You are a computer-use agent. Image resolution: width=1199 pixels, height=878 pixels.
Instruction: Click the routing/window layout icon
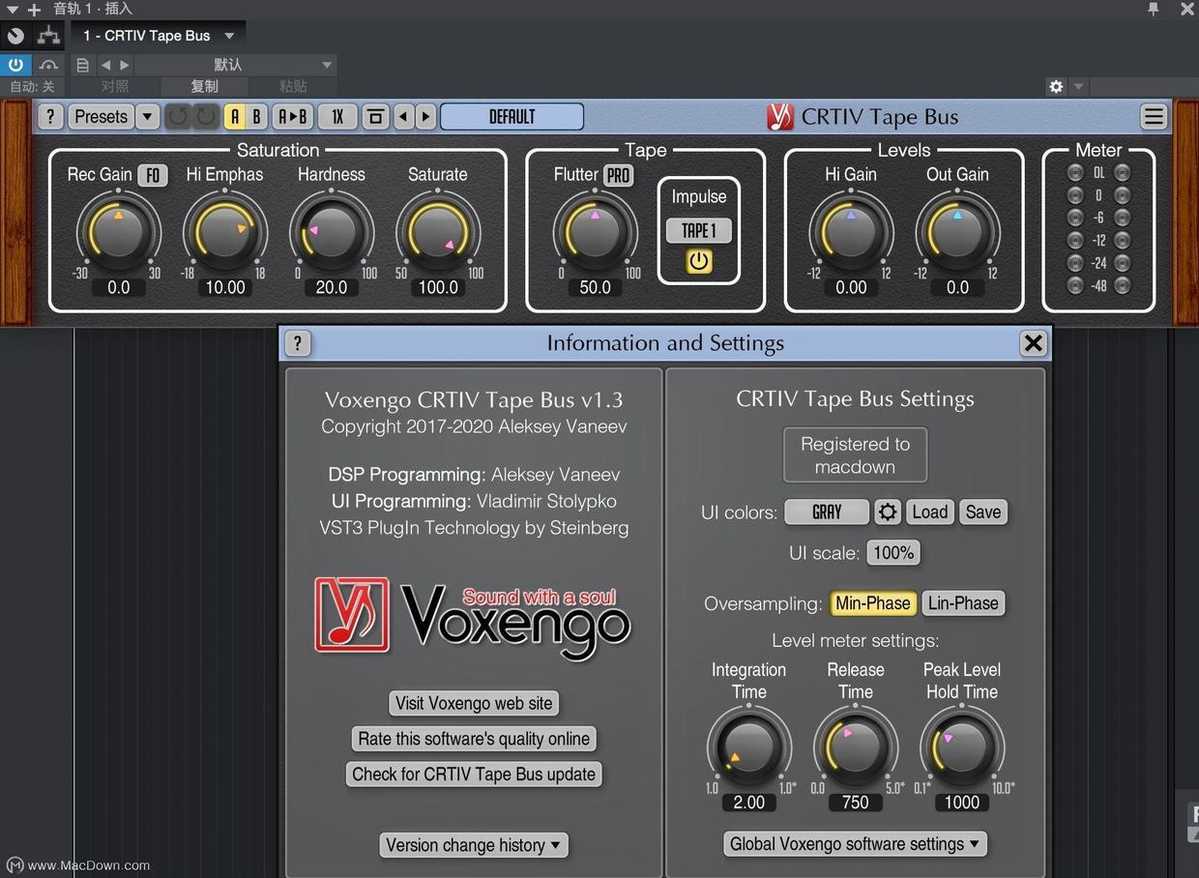click(375, 117)
